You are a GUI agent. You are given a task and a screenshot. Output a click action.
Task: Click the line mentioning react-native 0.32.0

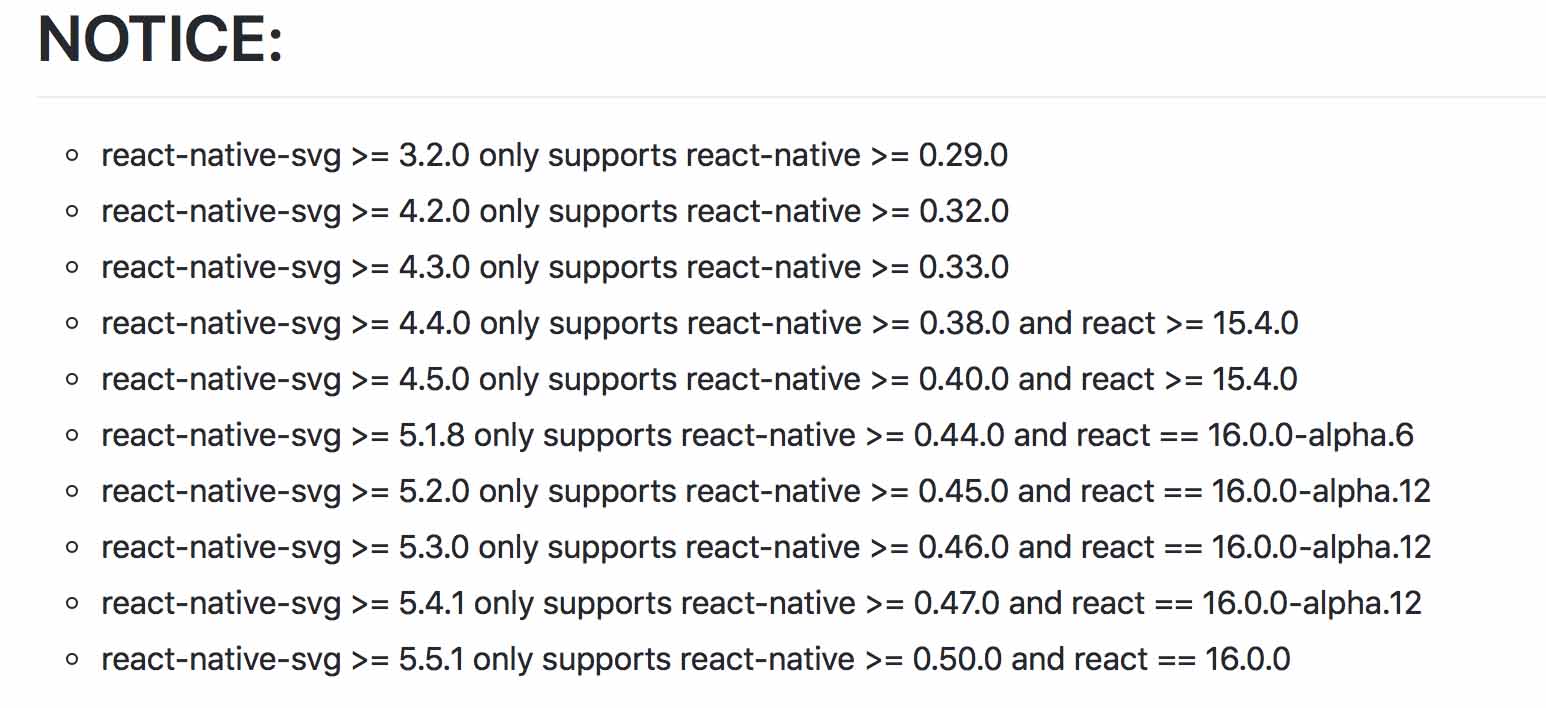pyautogui.click(x=555, y=212)
